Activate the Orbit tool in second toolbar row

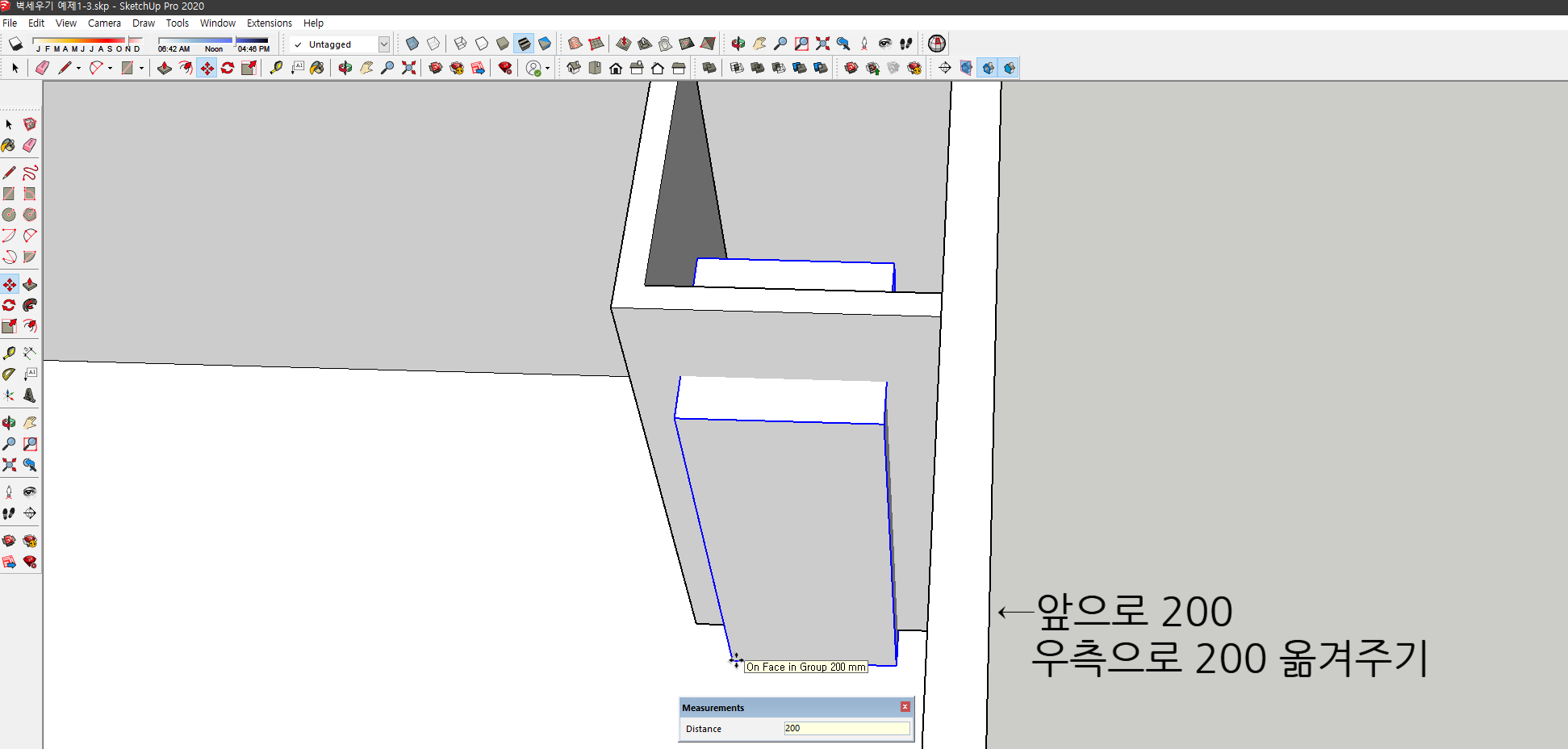(x=345, y=68)
